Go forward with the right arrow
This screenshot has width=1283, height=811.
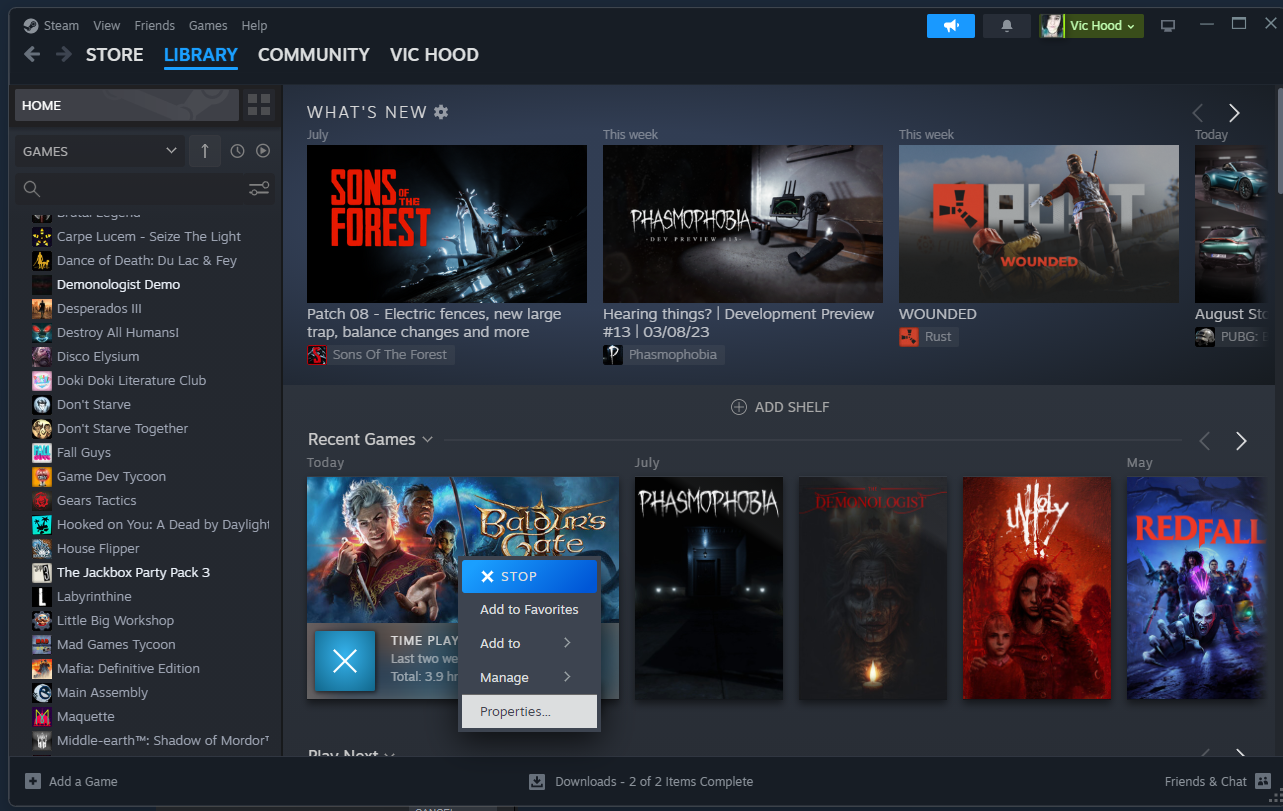(x=63, y=55)
